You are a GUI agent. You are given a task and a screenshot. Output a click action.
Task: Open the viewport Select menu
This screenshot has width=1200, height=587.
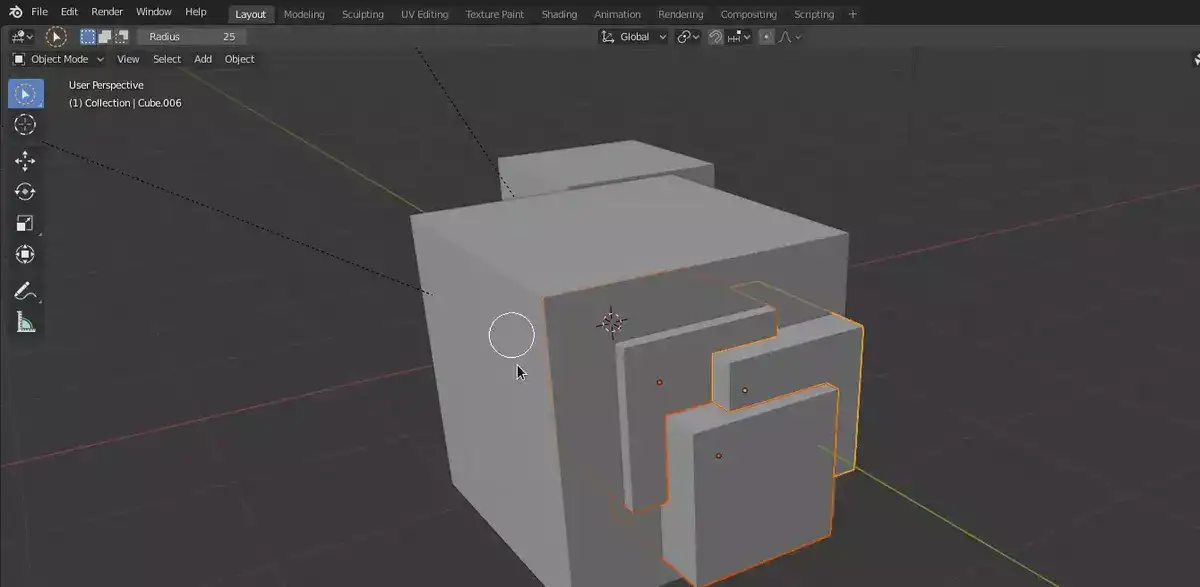tap(167, 59)
